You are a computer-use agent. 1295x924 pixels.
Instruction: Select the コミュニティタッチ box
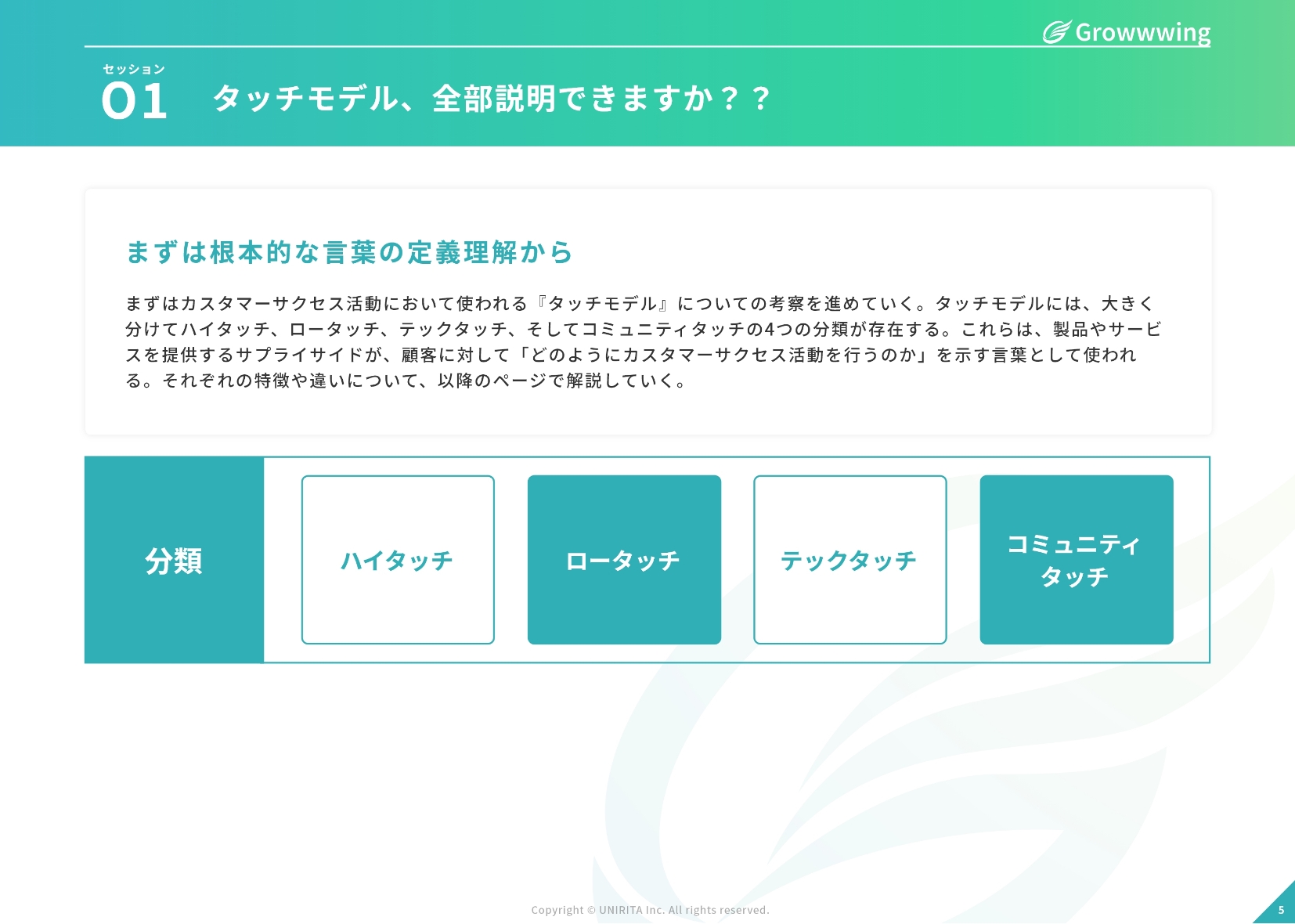(x=1077, y=560)
